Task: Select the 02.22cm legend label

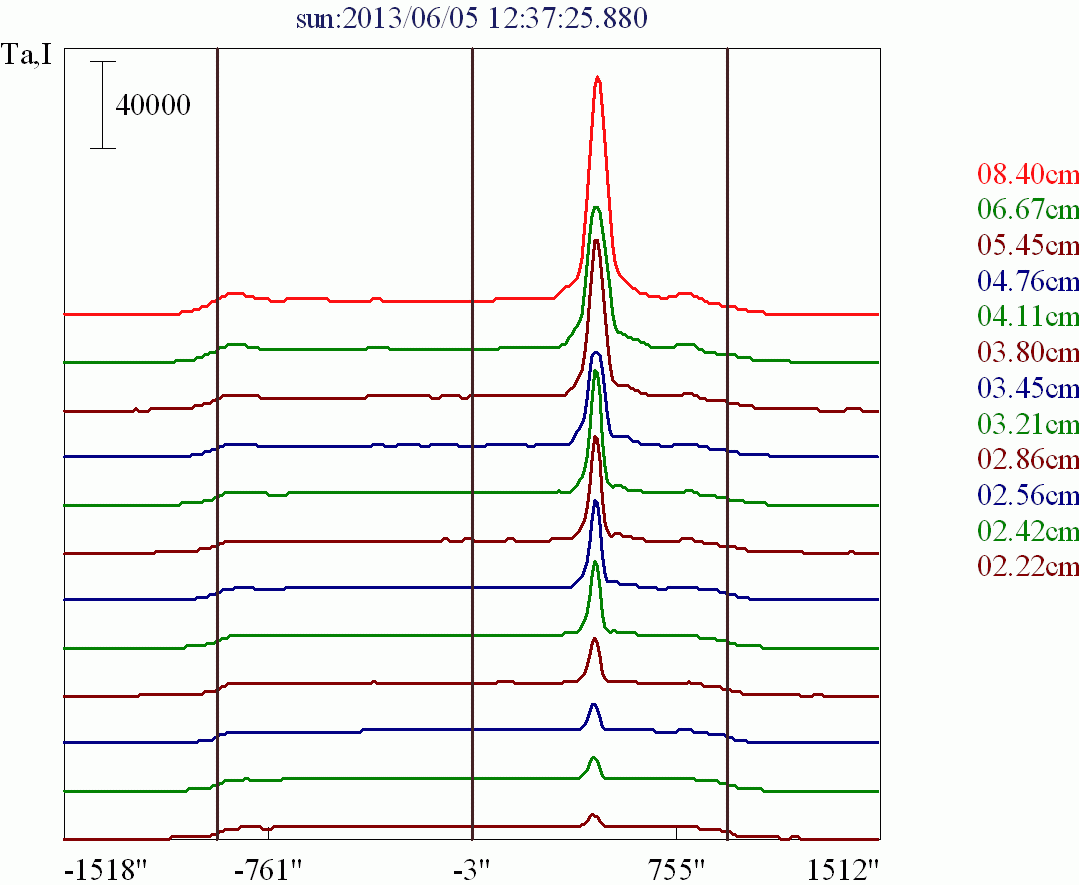Action: pyautogui.click(x=1028, y=566)
